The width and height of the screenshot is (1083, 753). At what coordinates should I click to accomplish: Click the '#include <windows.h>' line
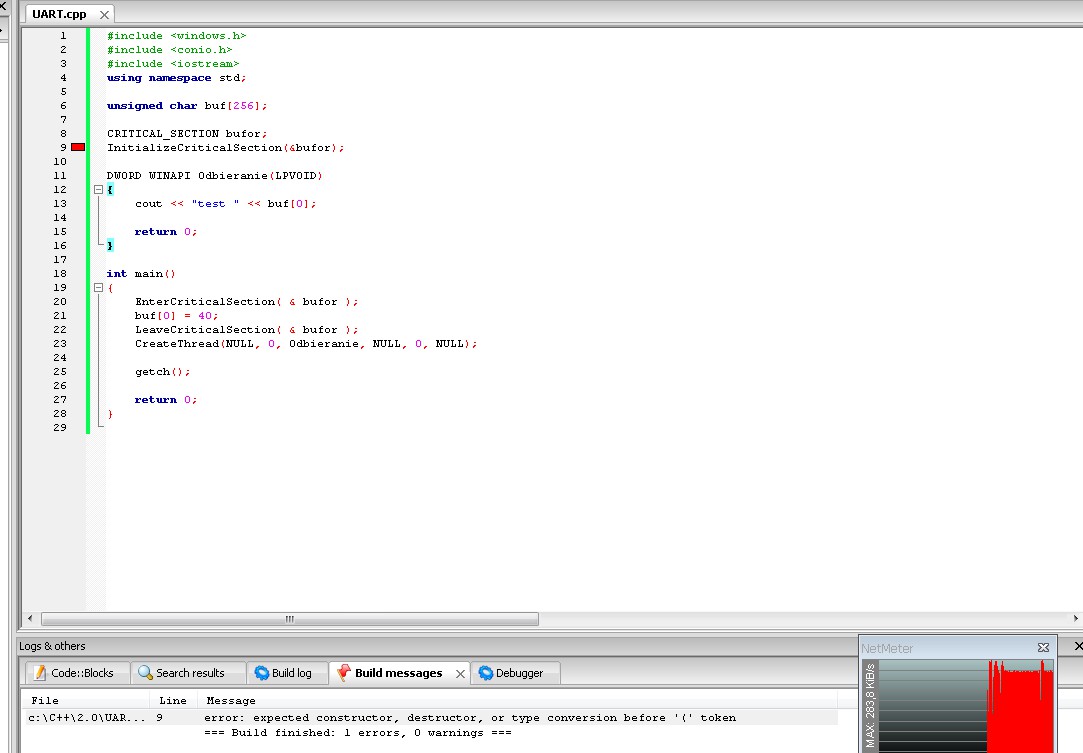(x=176, y=36)
